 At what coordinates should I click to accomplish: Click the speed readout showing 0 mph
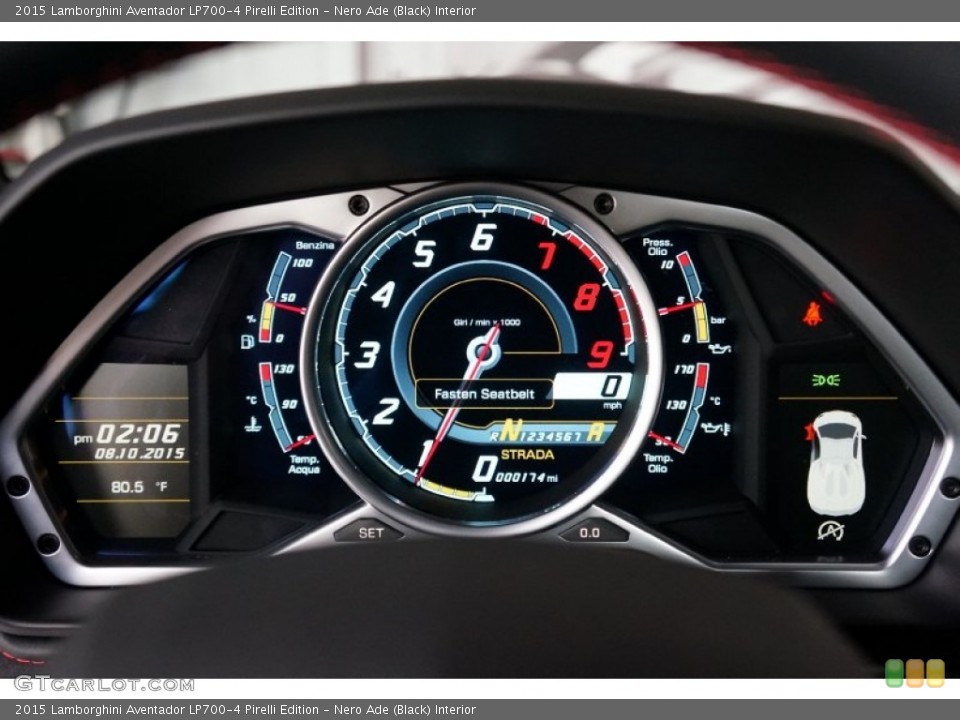point(593,389)
